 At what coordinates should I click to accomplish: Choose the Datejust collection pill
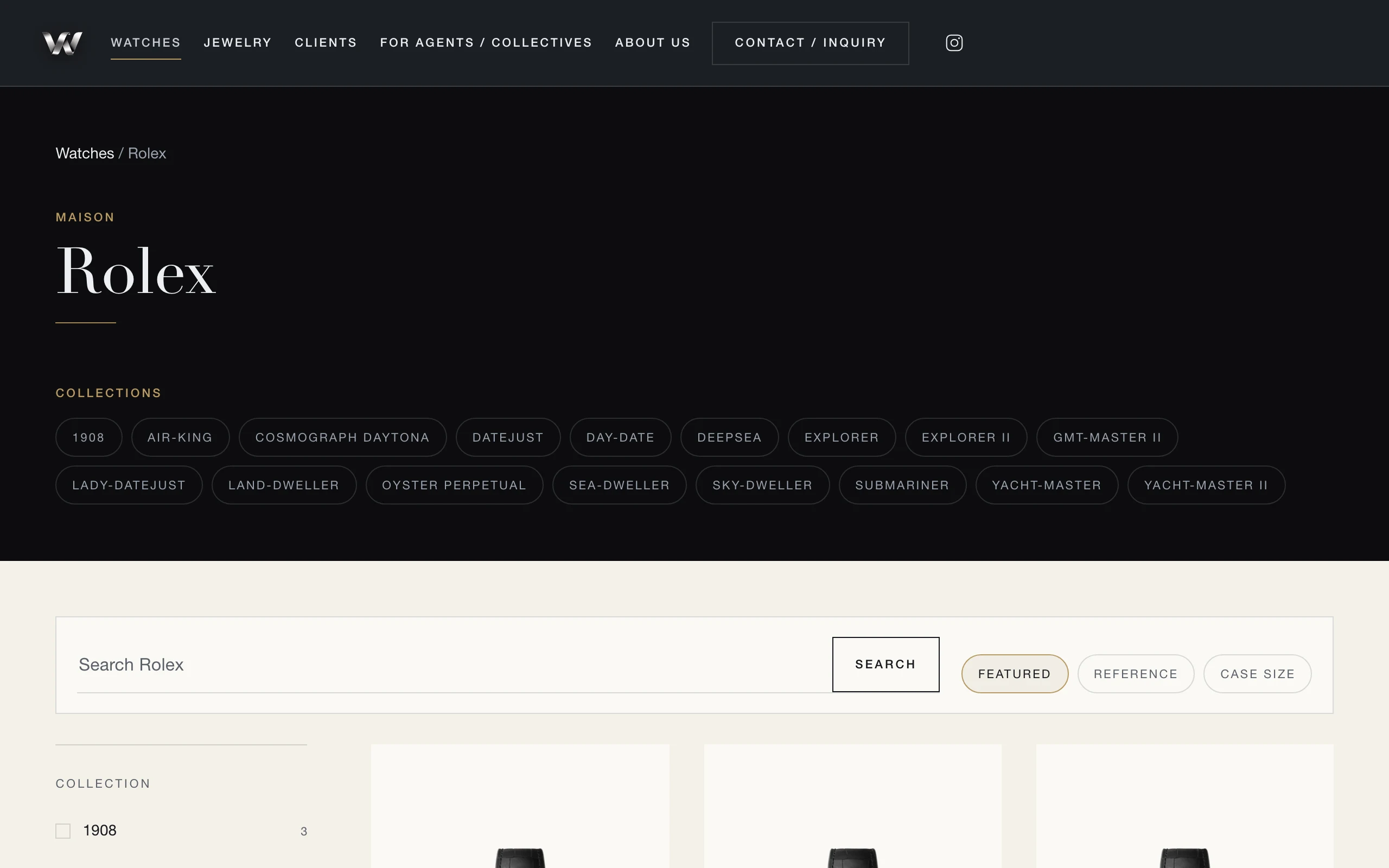coord(508,437)
